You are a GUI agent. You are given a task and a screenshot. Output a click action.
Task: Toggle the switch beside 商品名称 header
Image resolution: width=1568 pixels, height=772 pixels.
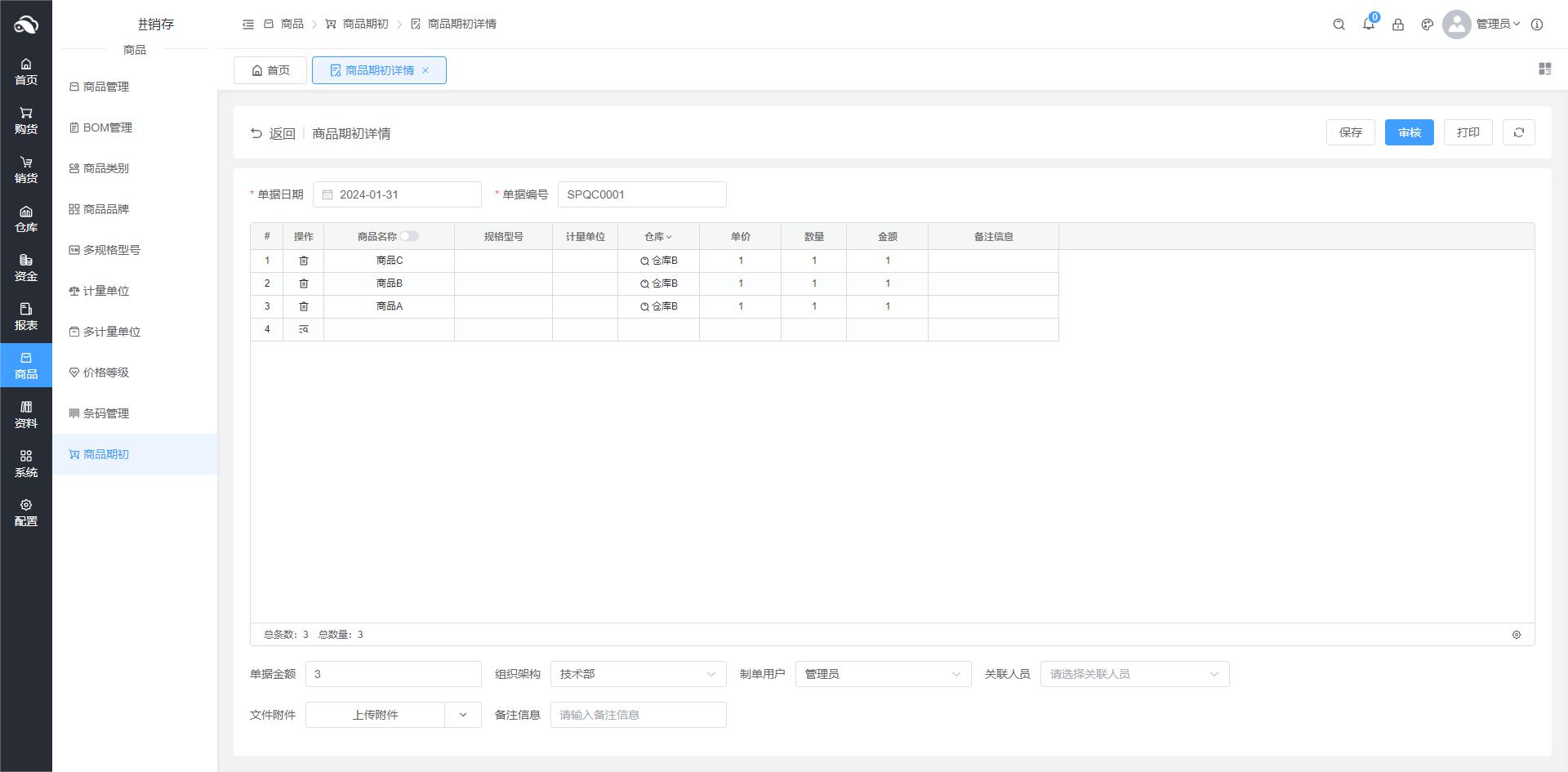(409, 237)
